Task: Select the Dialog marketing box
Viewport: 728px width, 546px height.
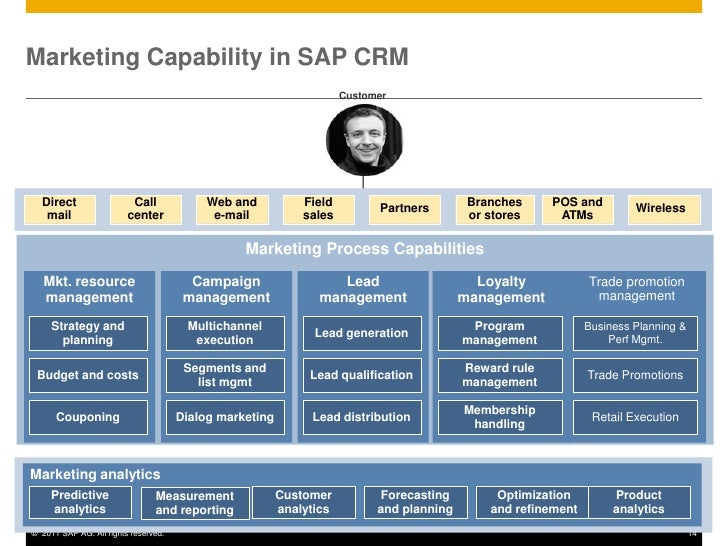Action: click(x=225, y=417)
